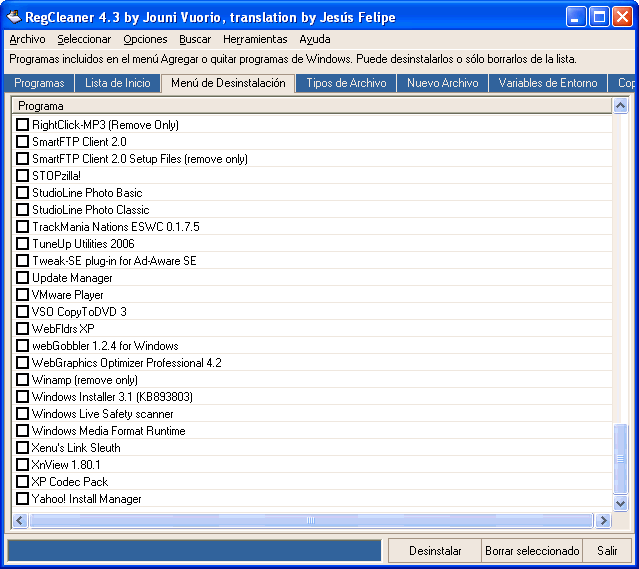
Task: Click the horizontal scrollbar left arrow
Action: click(x=20, y=520)
